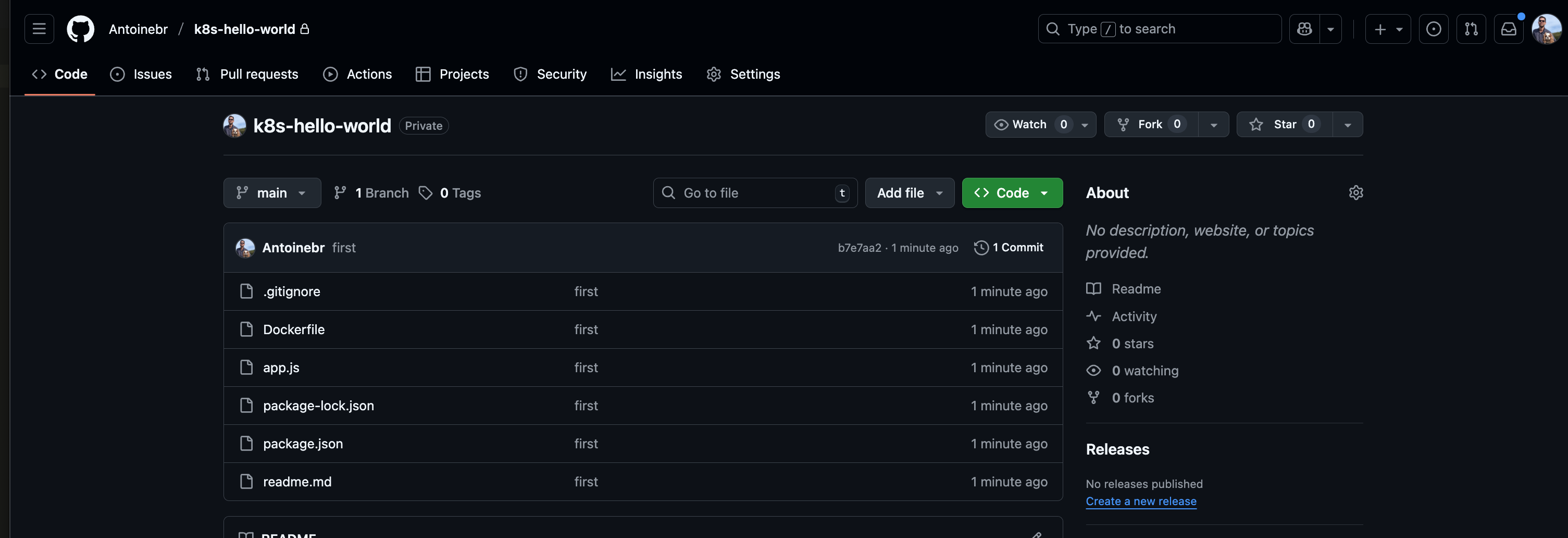1568x538 pixels.
Task: Open commit history via 1 Commit
Action: click(x=1009, y=248)
